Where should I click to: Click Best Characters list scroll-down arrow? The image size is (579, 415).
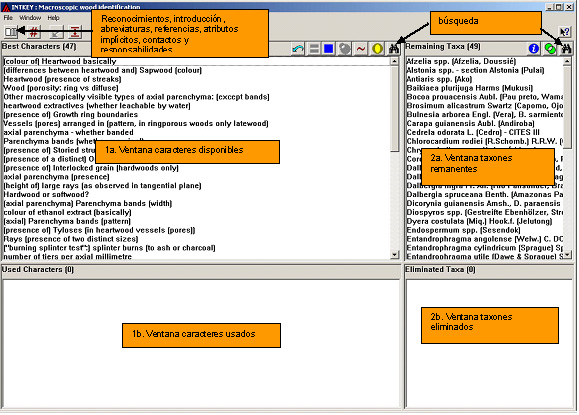(394, 254)
